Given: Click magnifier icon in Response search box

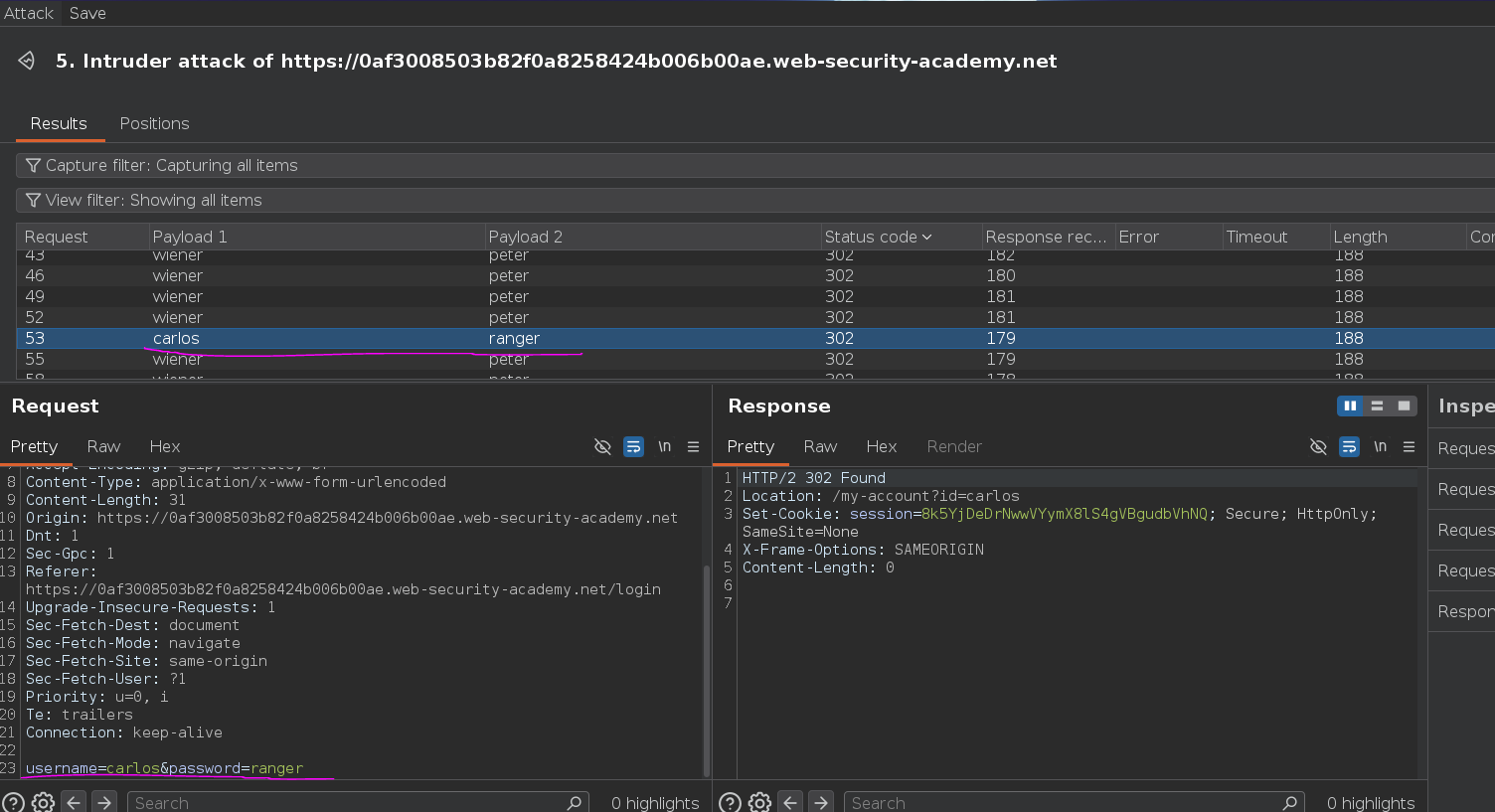Looking at the screenshot, I should [x=1289, y=802].
